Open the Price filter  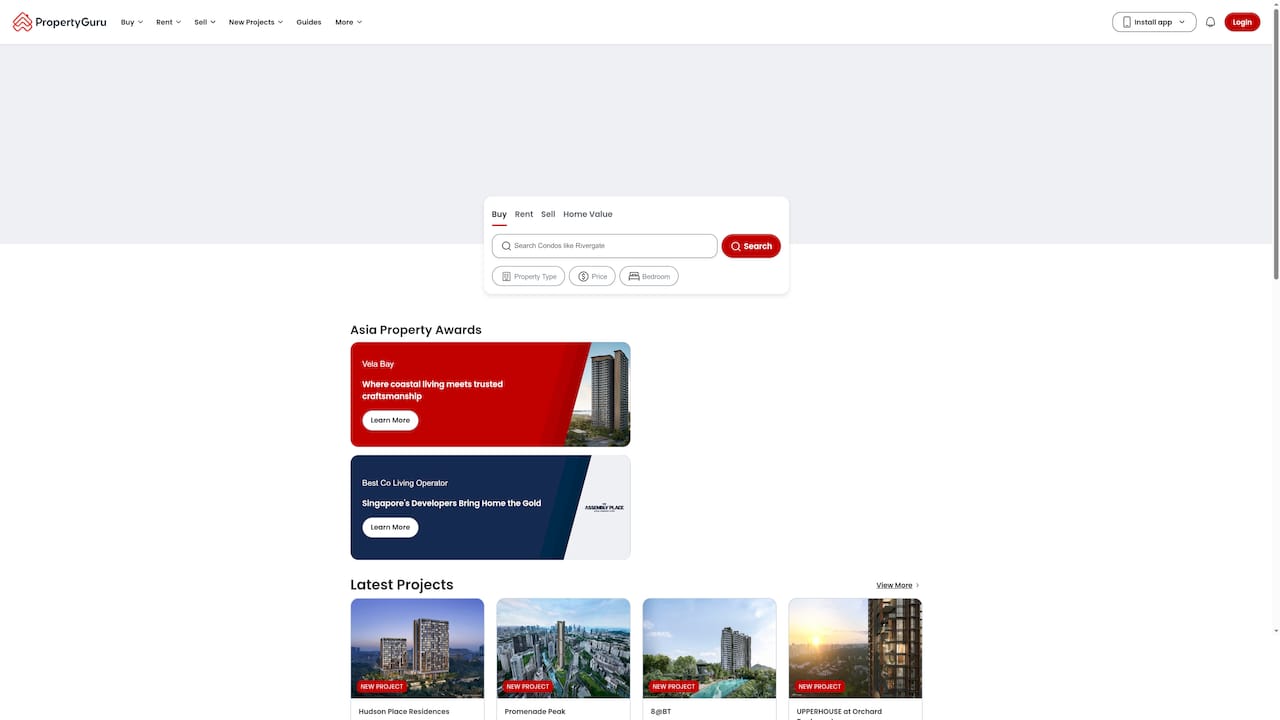click(592, 277)
